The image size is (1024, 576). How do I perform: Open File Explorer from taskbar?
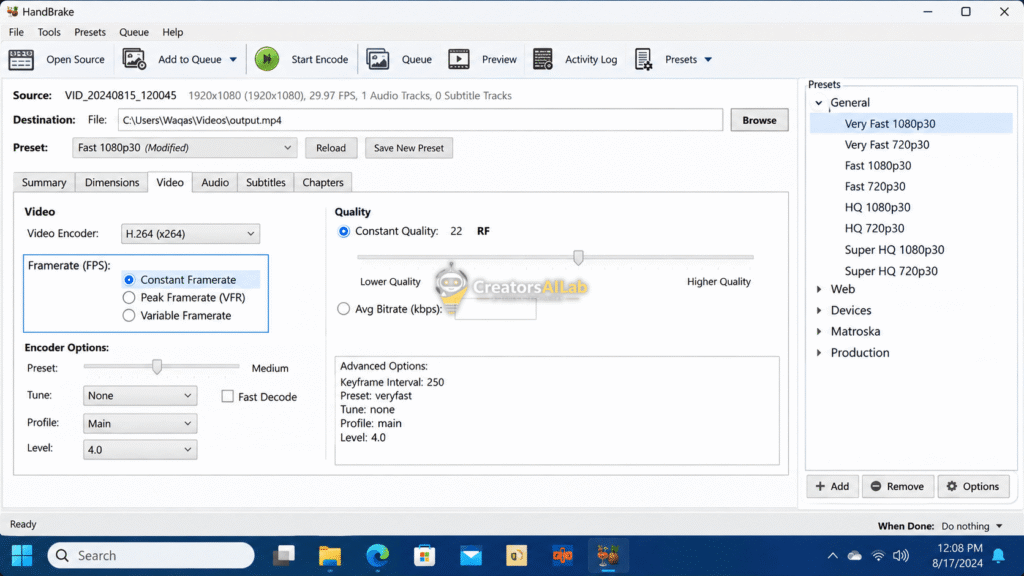tap(330, 556)
